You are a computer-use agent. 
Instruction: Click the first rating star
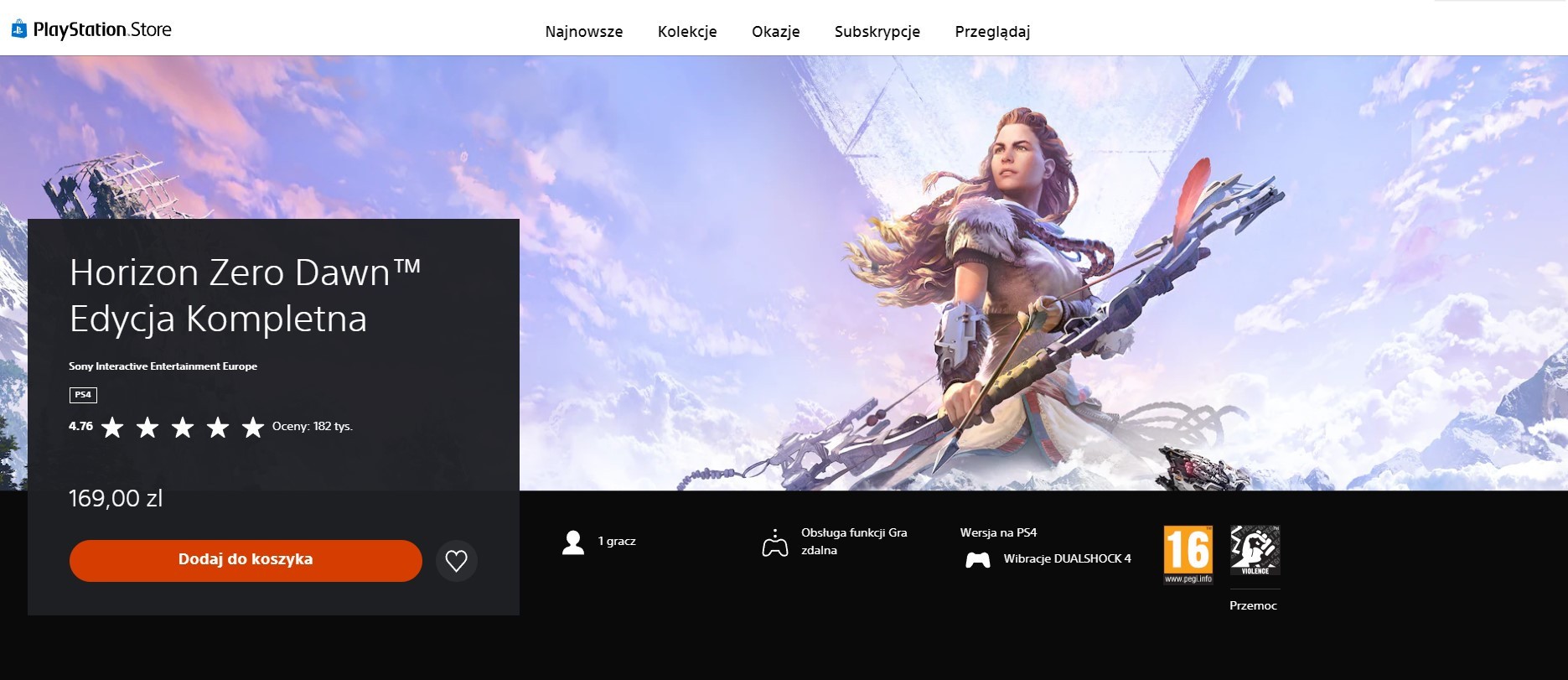pos(112,428)
